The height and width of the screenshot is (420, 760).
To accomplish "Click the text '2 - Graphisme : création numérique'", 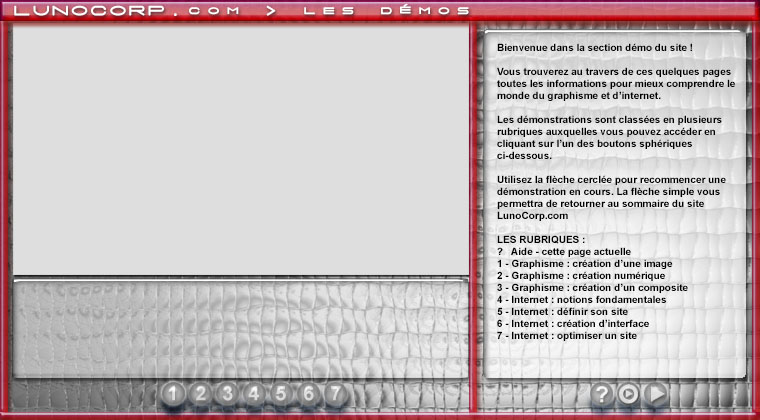I will pyautogui.click(x=581, y=276).
